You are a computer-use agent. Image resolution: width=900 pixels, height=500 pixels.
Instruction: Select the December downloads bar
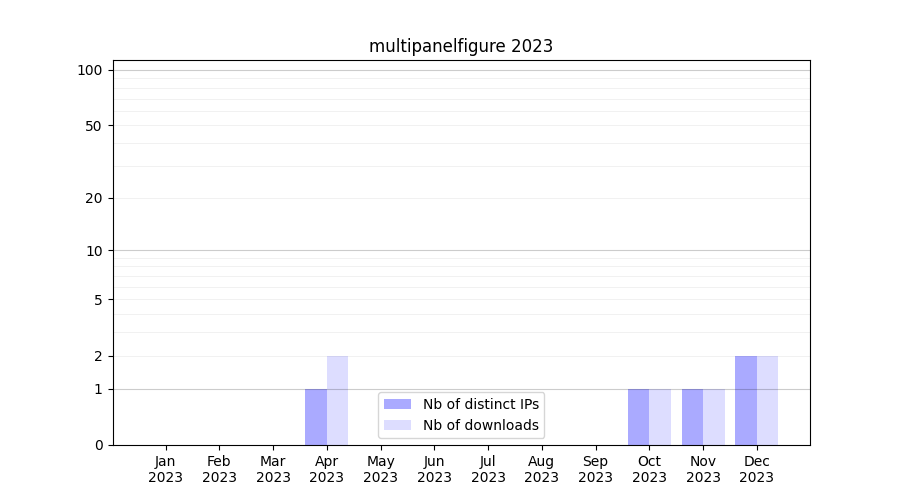click(768, 400)
